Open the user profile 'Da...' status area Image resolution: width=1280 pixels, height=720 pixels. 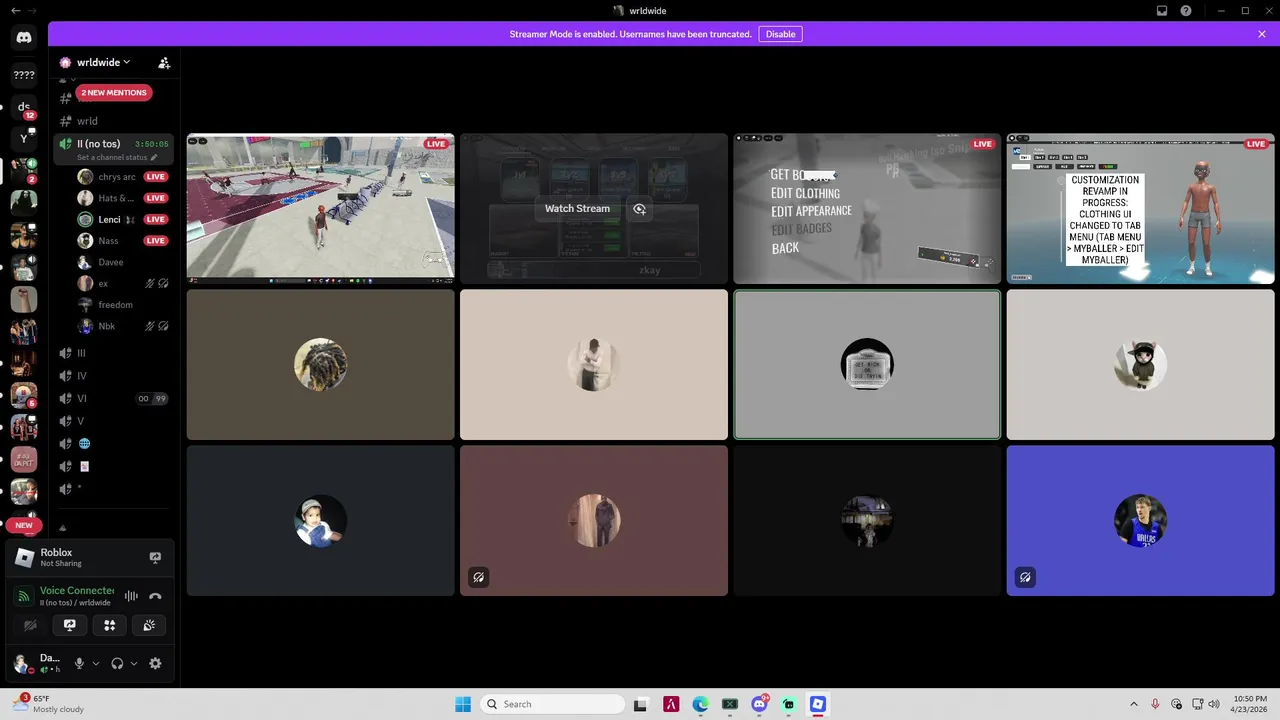[x=38, y=663]
